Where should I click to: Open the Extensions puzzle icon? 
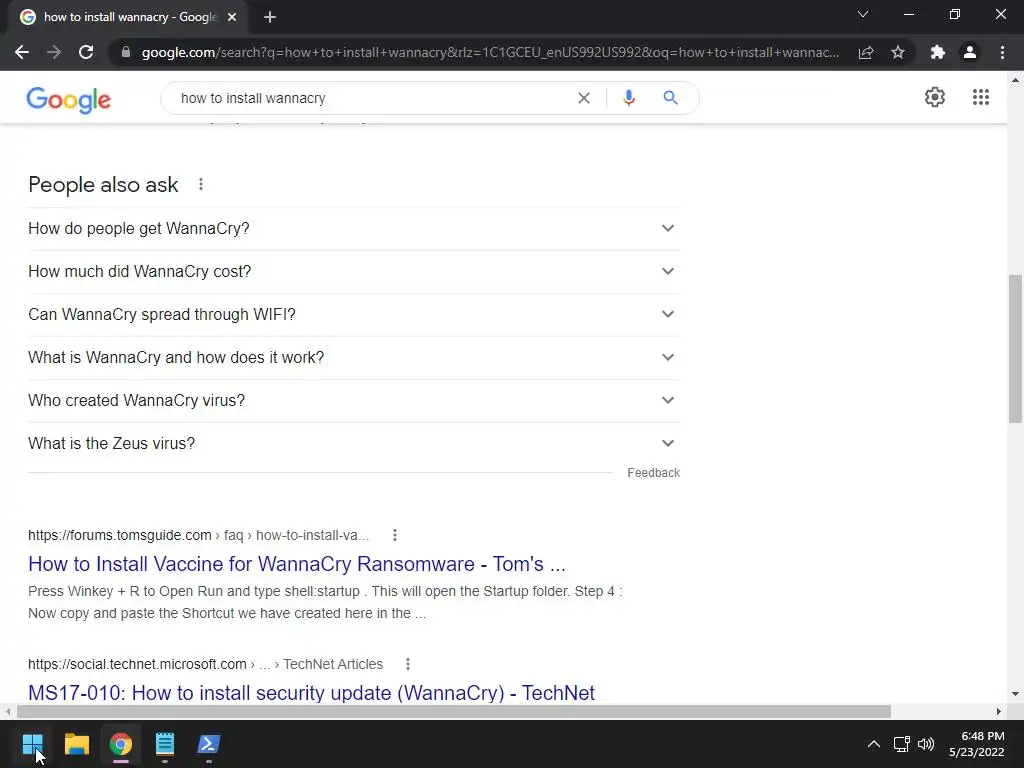pyautogui.click(x=938, y=52)
